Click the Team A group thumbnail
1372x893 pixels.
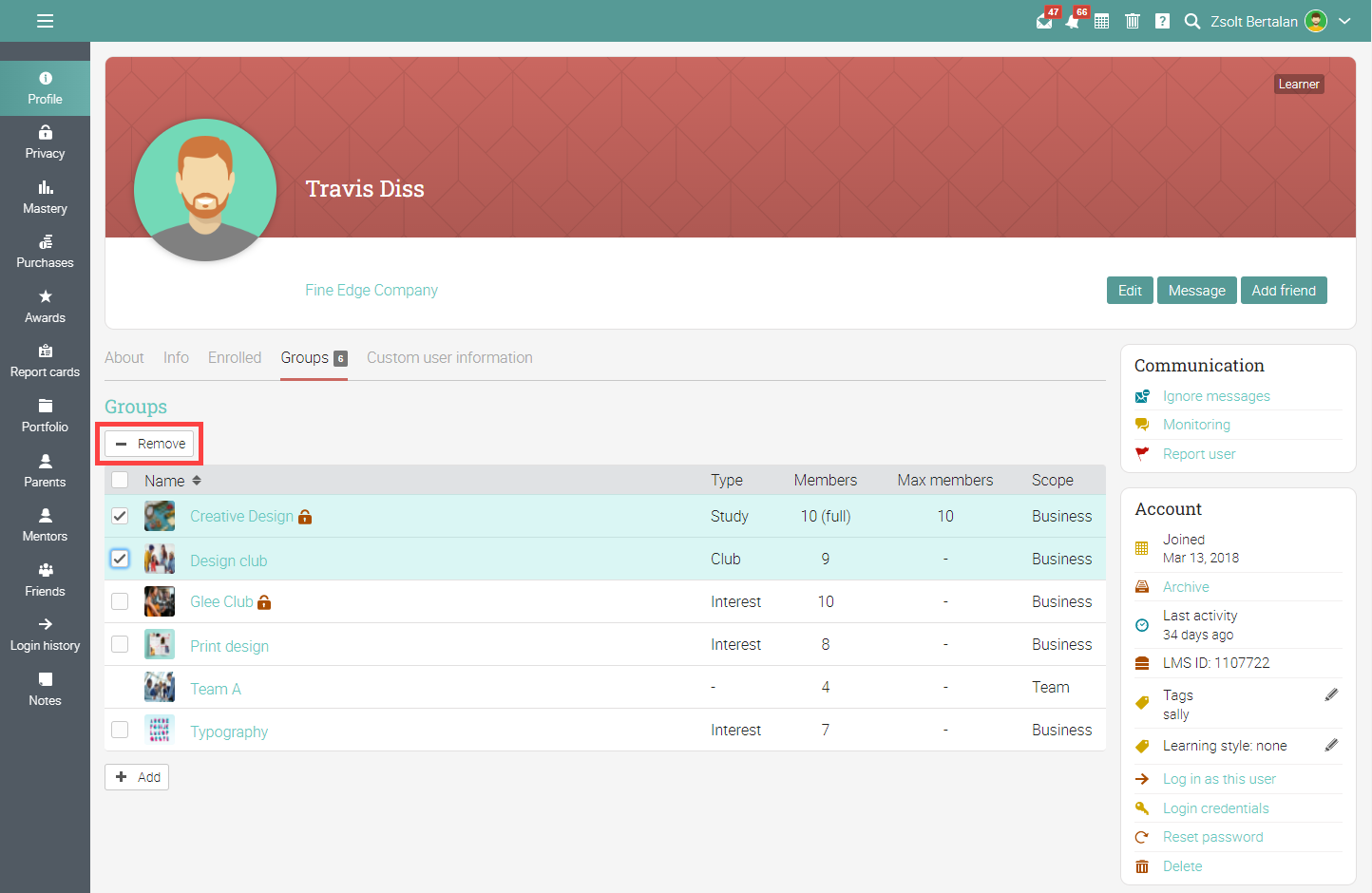[x=160, y=687]
